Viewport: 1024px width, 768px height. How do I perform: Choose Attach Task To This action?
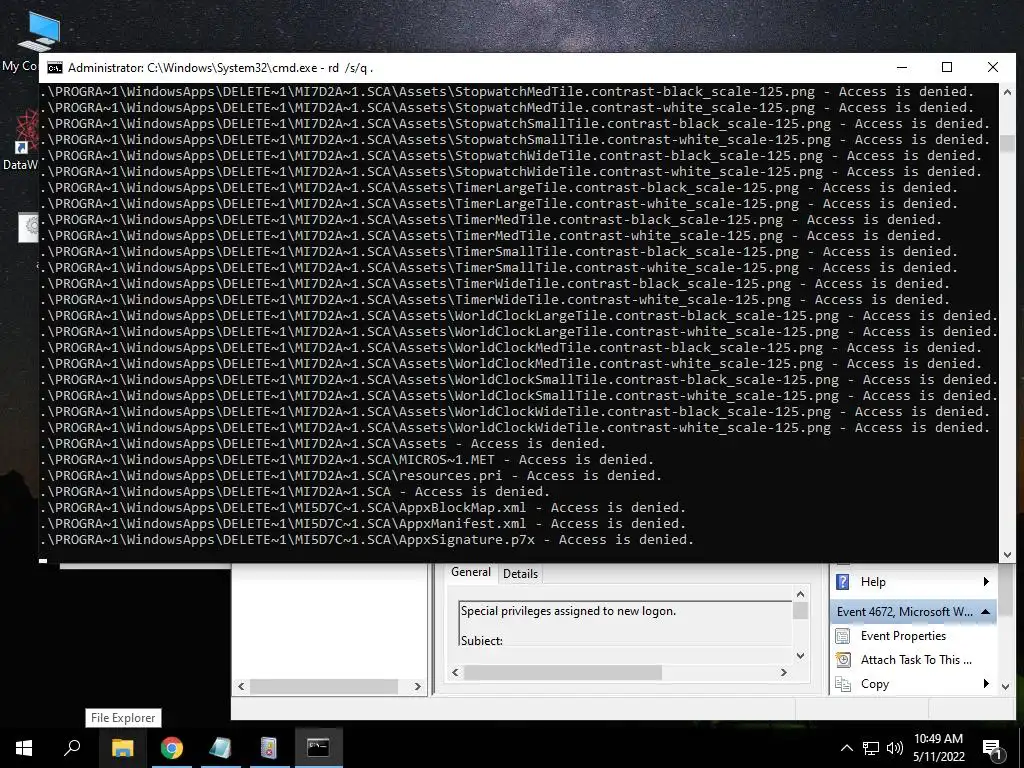click(x=916, y=660)
